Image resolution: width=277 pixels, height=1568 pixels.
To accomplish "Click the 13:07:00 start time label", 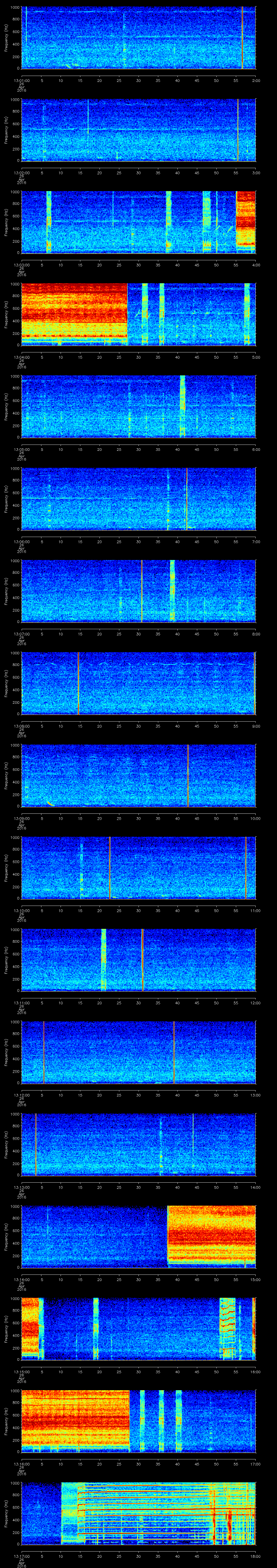I will [x=21, y=634].
